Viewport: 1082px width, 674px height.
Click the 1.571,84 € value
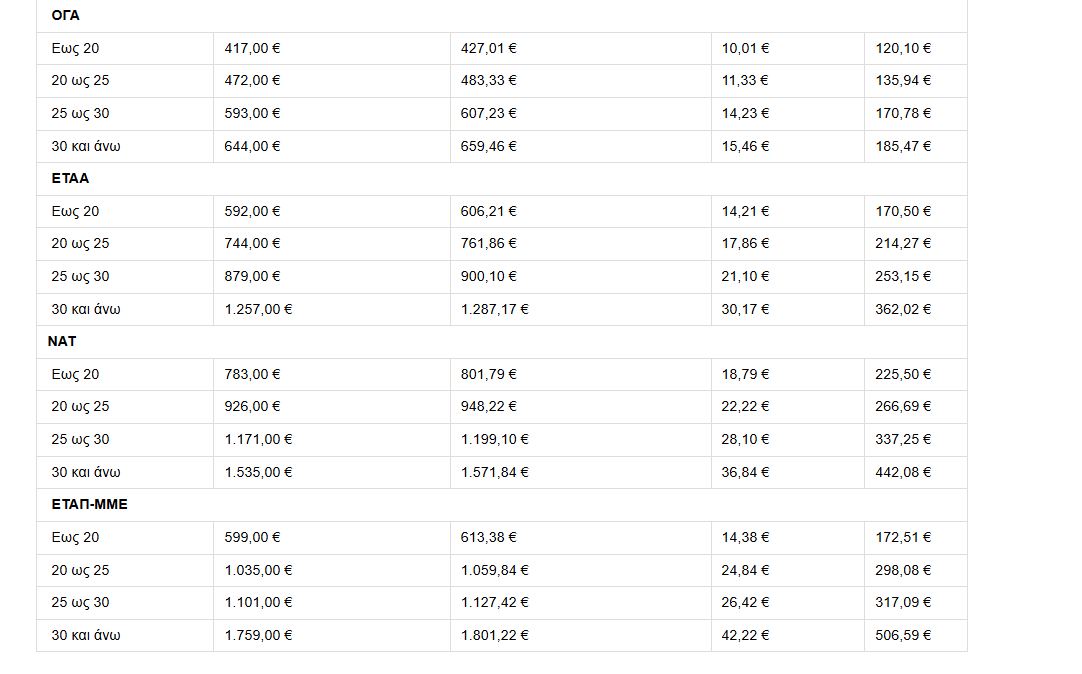pos(494,473)
